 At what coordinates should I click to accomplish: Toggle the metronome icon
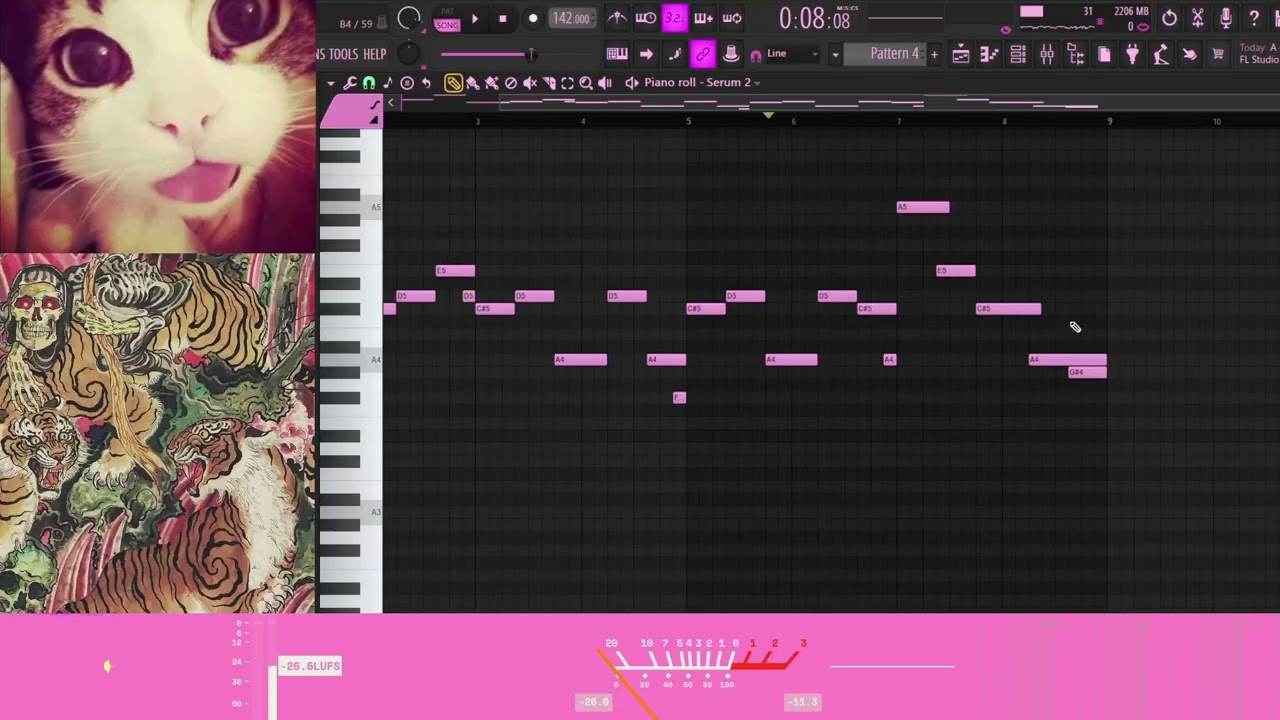pos(617,18)
